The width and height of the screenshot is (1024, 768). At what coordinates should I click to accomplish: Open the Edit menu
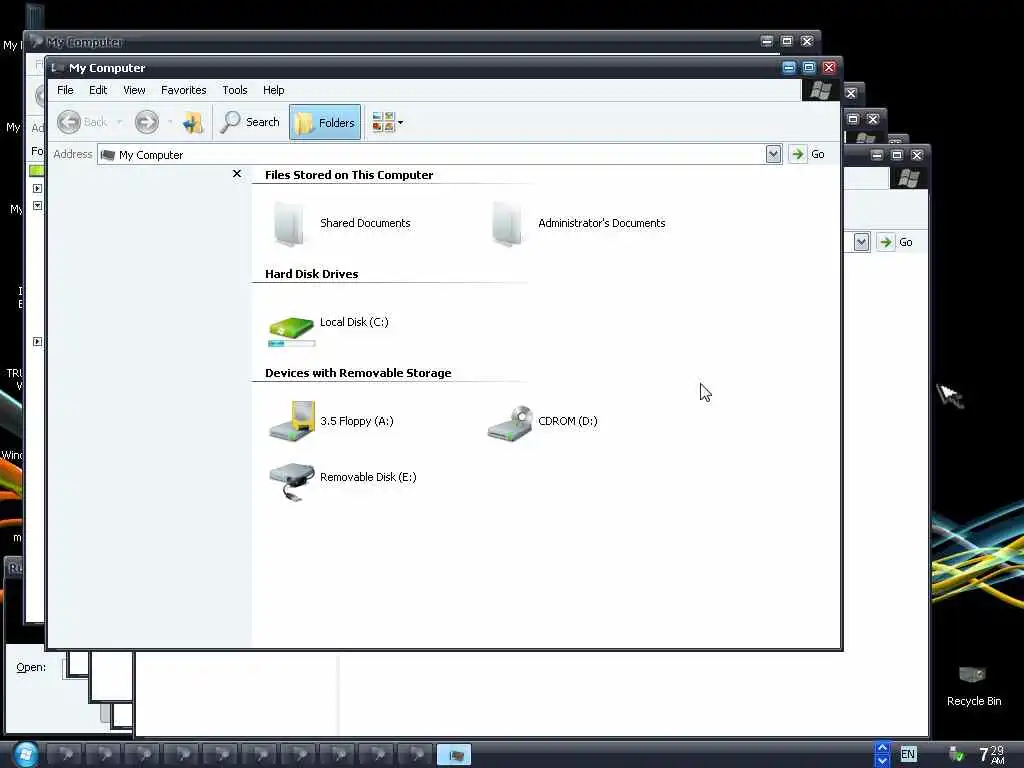(x=98, y=90)
